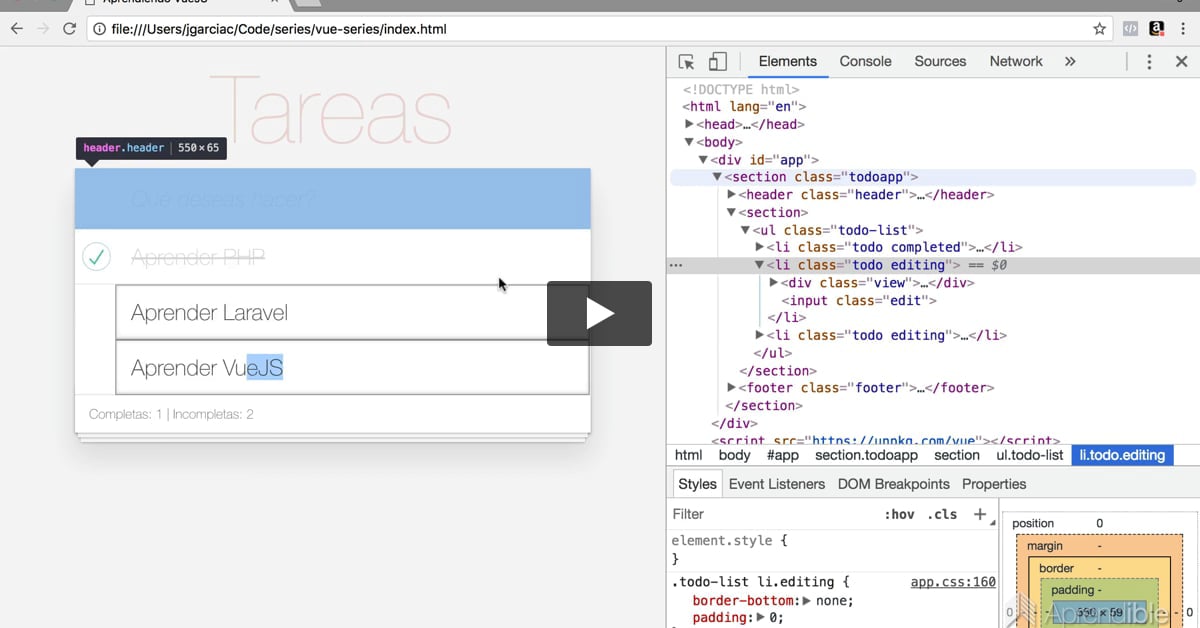Screen dimensions: 1200x628
Task: Click the Aprender VueJS edit field
Action: click(352, 368)
